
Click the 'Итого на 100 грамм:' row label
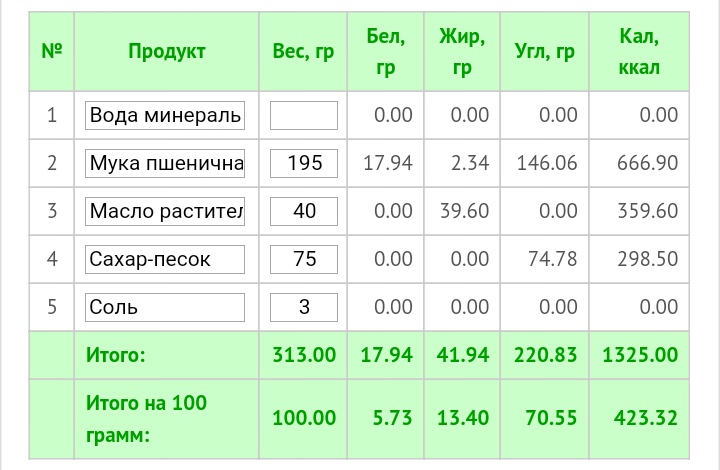[x=147, y=419]
